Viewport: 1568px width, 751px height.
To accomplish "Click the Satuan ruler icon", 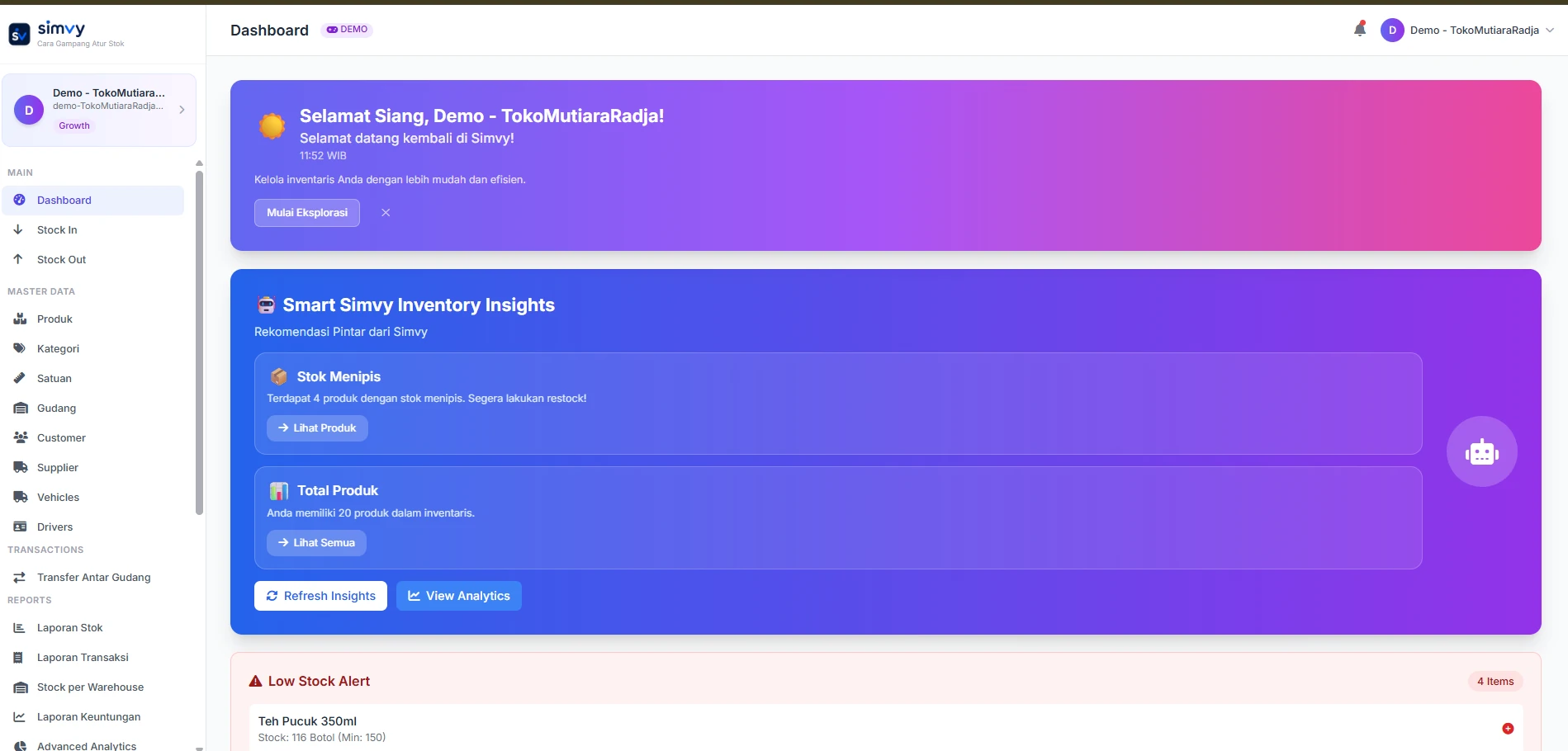I will tap(20, 379).
